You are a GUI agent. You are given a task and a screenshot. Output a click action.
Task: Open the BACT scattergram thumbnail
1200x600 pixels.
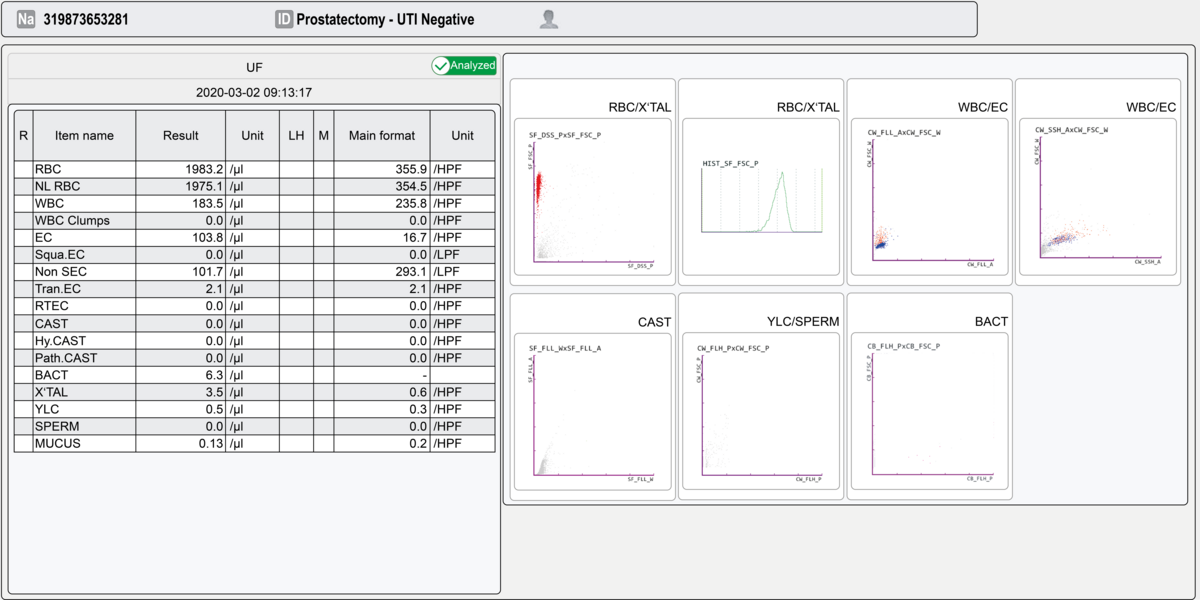[929, 412]
